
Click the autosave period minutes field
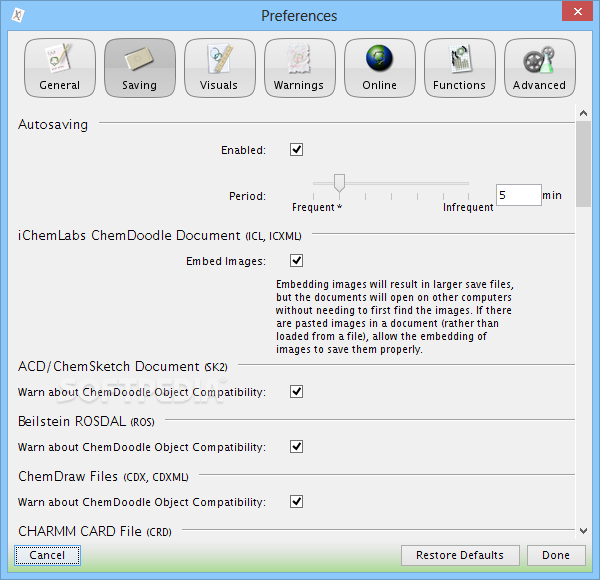pyautogui.click(x=518, y=195)
